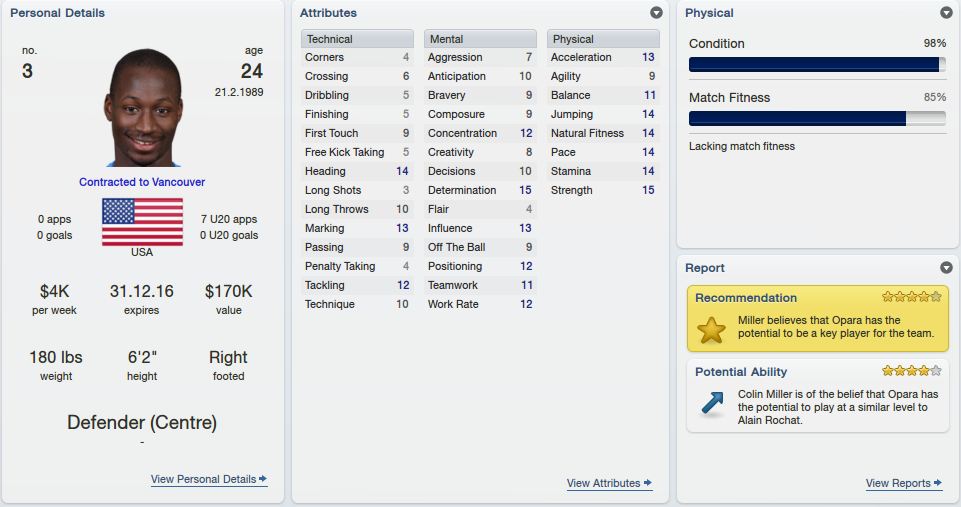Click the Condition progress bar
This screenshot has width=961, height=507.
818,64
